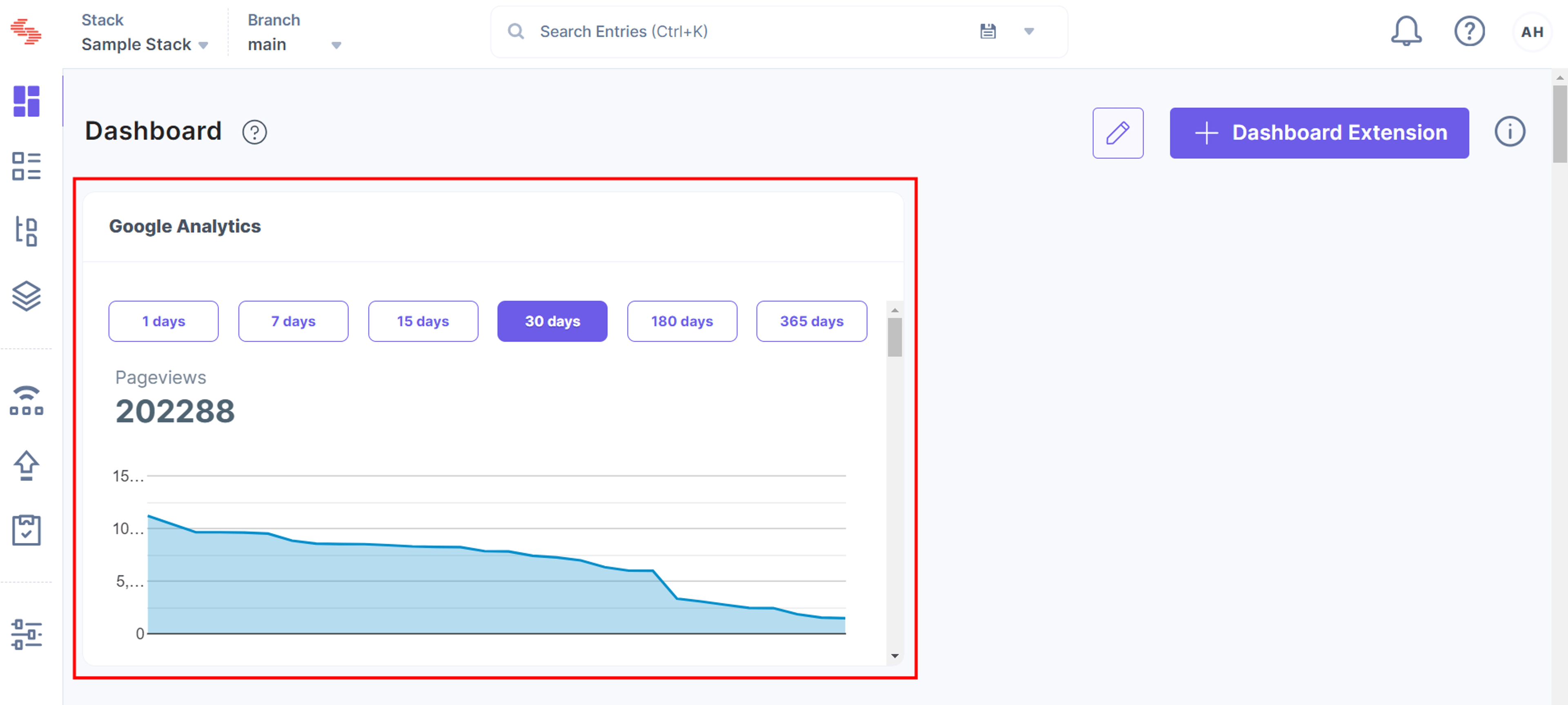Open the Entries list icon in sidebar

[x=26, y=166]
